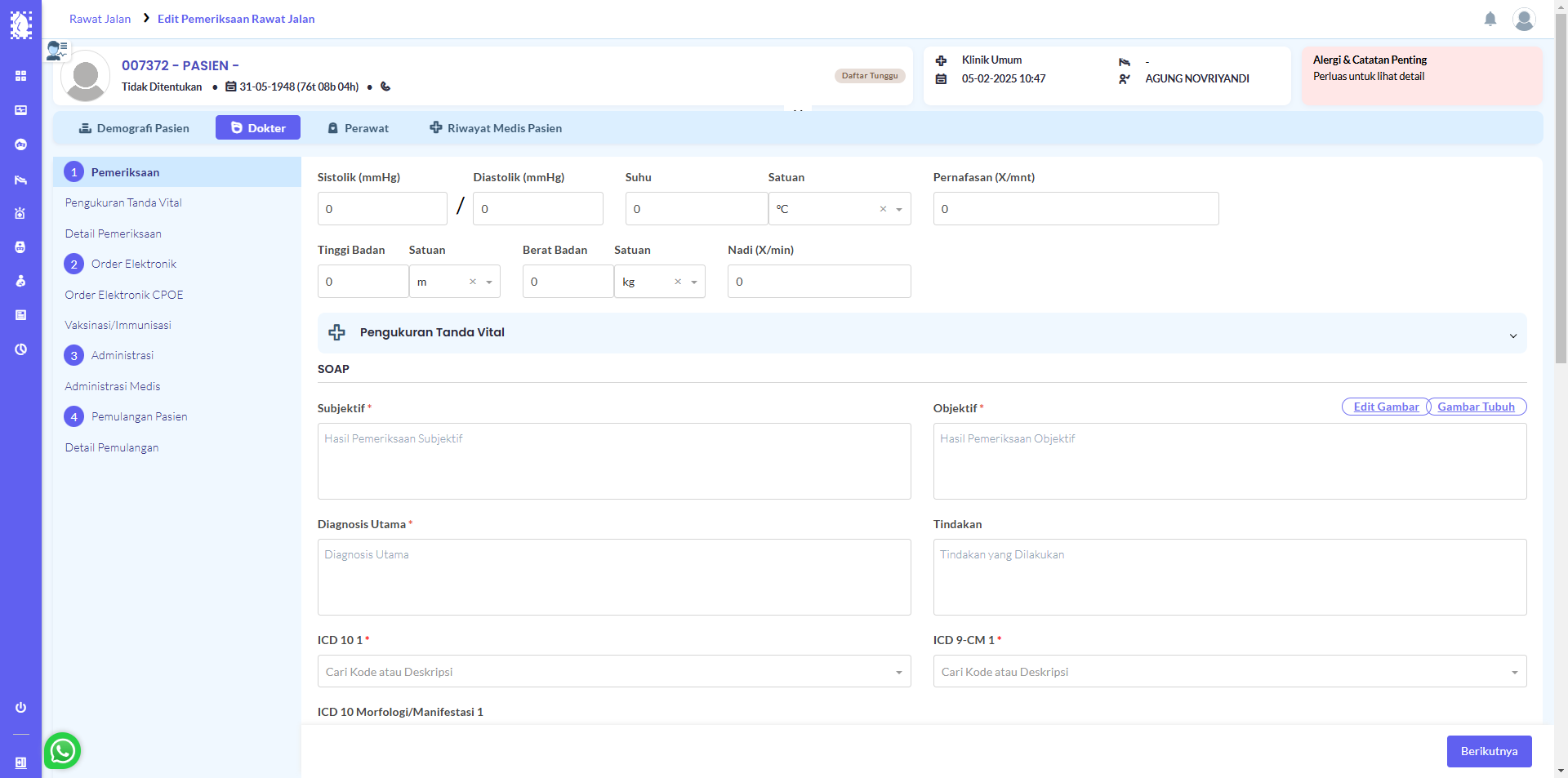Open the Riwayat Medis Pasien tab
The image size is (1568, 778).
496,128
